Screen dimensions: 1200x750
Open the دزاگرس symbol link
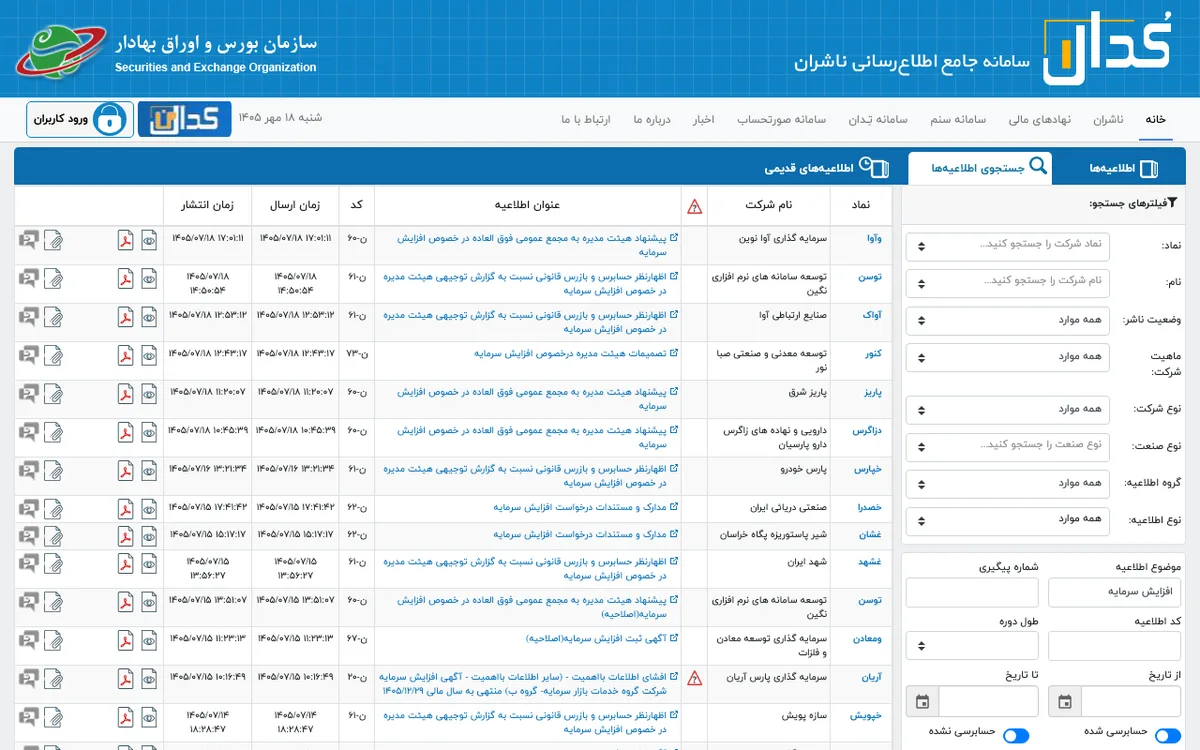867,432
